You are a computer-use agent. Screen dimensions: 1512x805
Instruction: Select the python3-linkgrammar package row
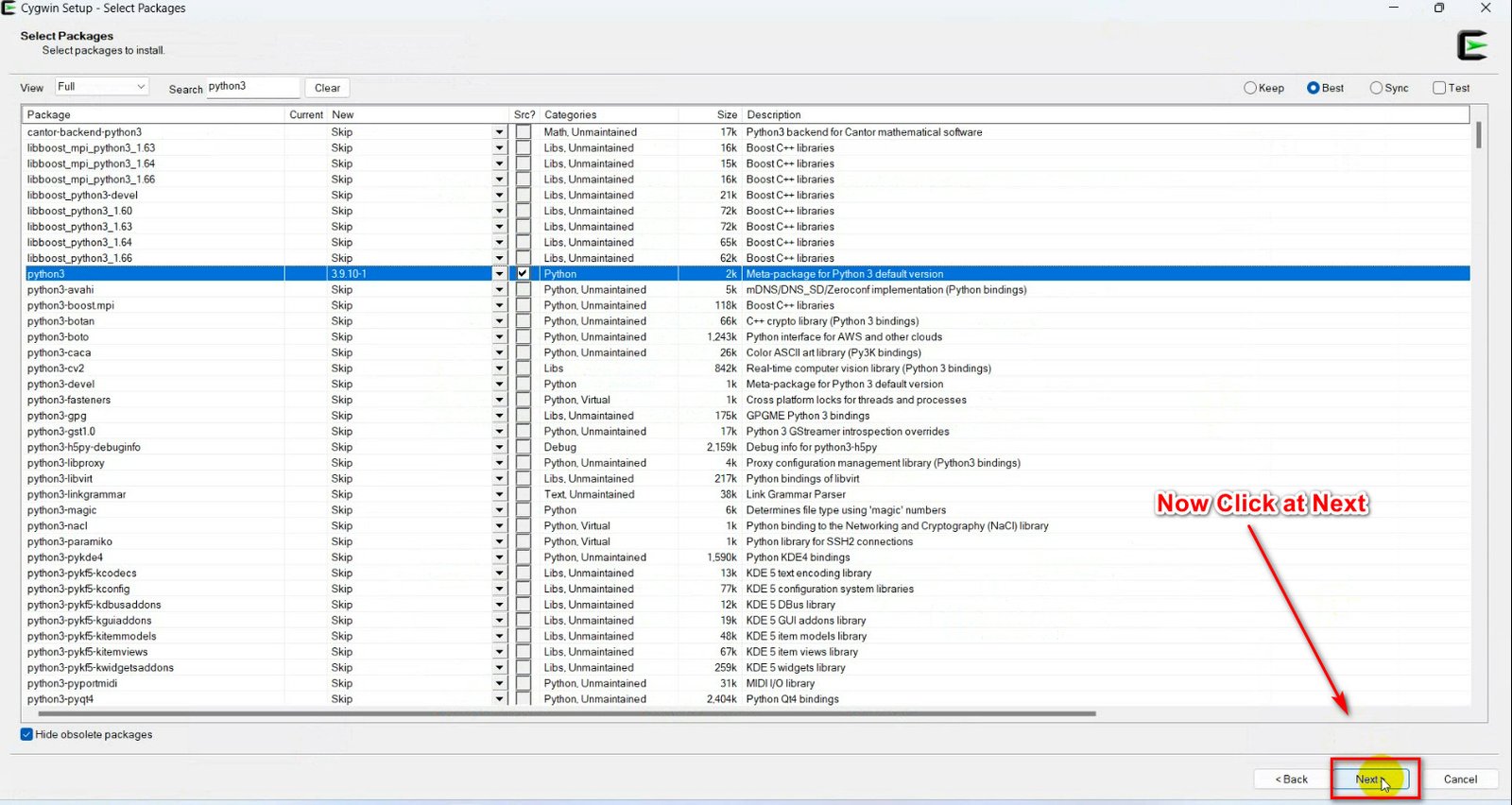coord(746,495)
